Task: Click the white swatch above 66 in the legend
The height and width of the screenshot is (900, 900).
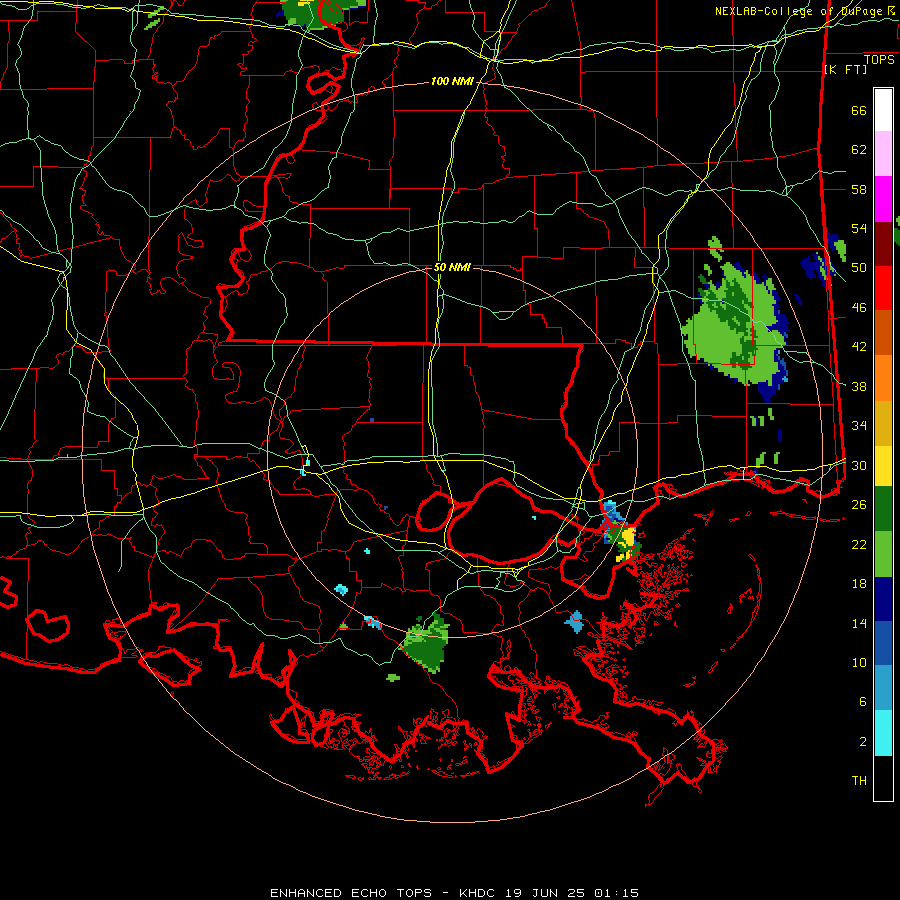Action: pyautogui.click(x=883, y=110)
